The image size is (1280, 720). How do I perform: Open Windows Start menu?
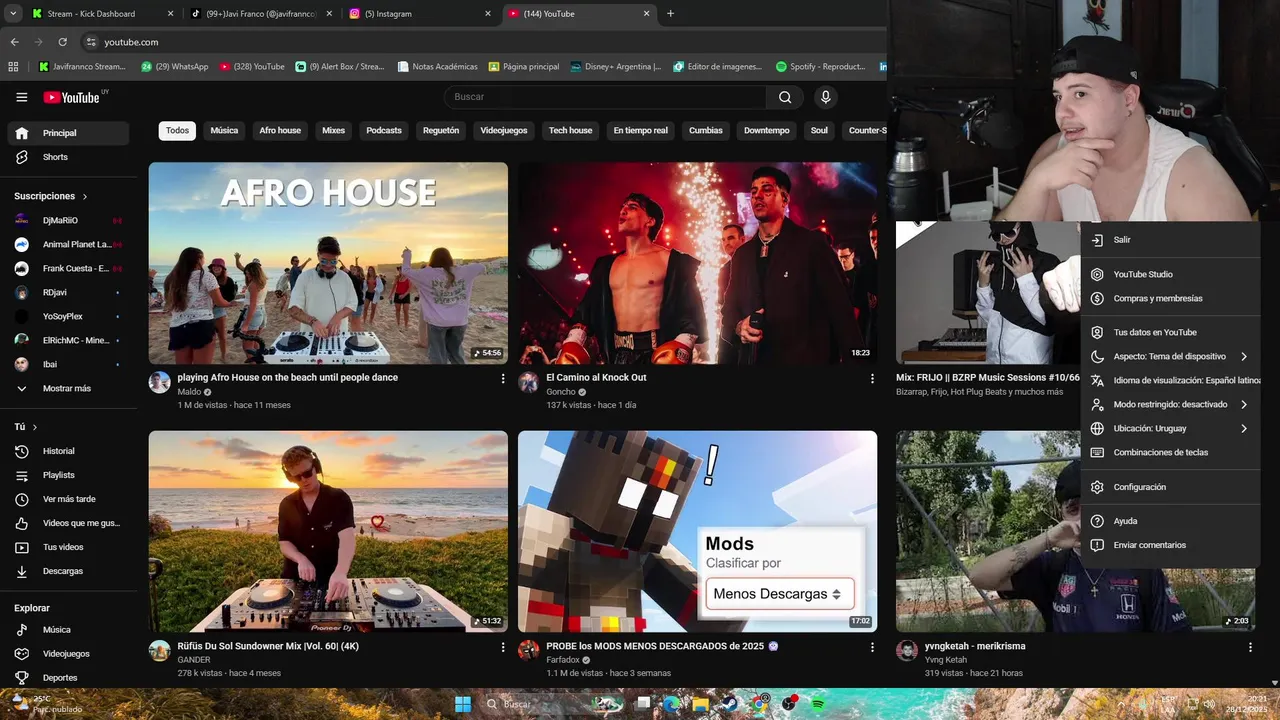tap(463, 704)
